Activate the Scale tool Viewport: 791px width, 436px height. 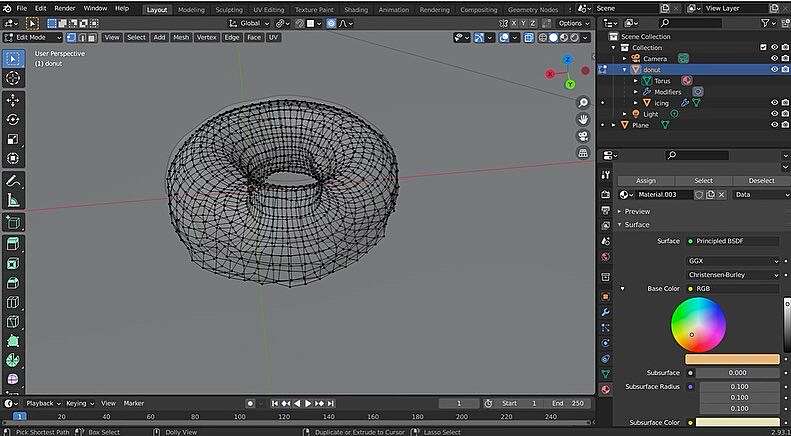[x=14, y=139]
